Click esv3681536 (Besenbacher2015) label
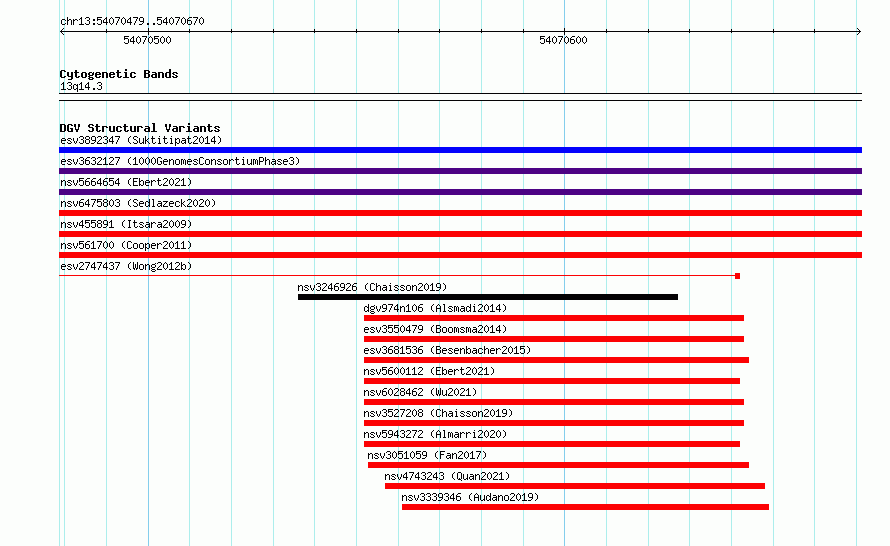The height and width of the screenshot is (546, 890). point(447,350)
